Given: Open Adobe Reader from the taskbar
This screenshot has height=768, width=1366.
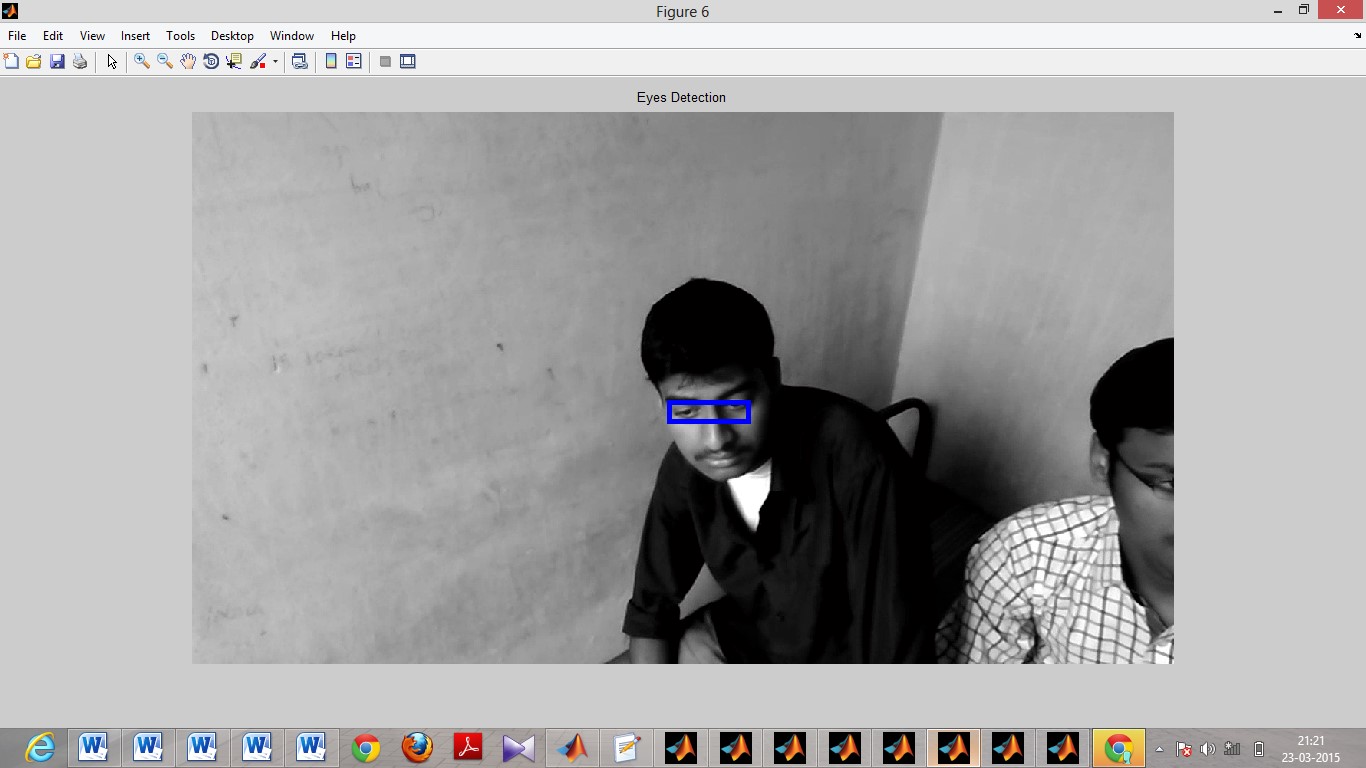Looking at the screenshot, I should (x=468, y=747).
